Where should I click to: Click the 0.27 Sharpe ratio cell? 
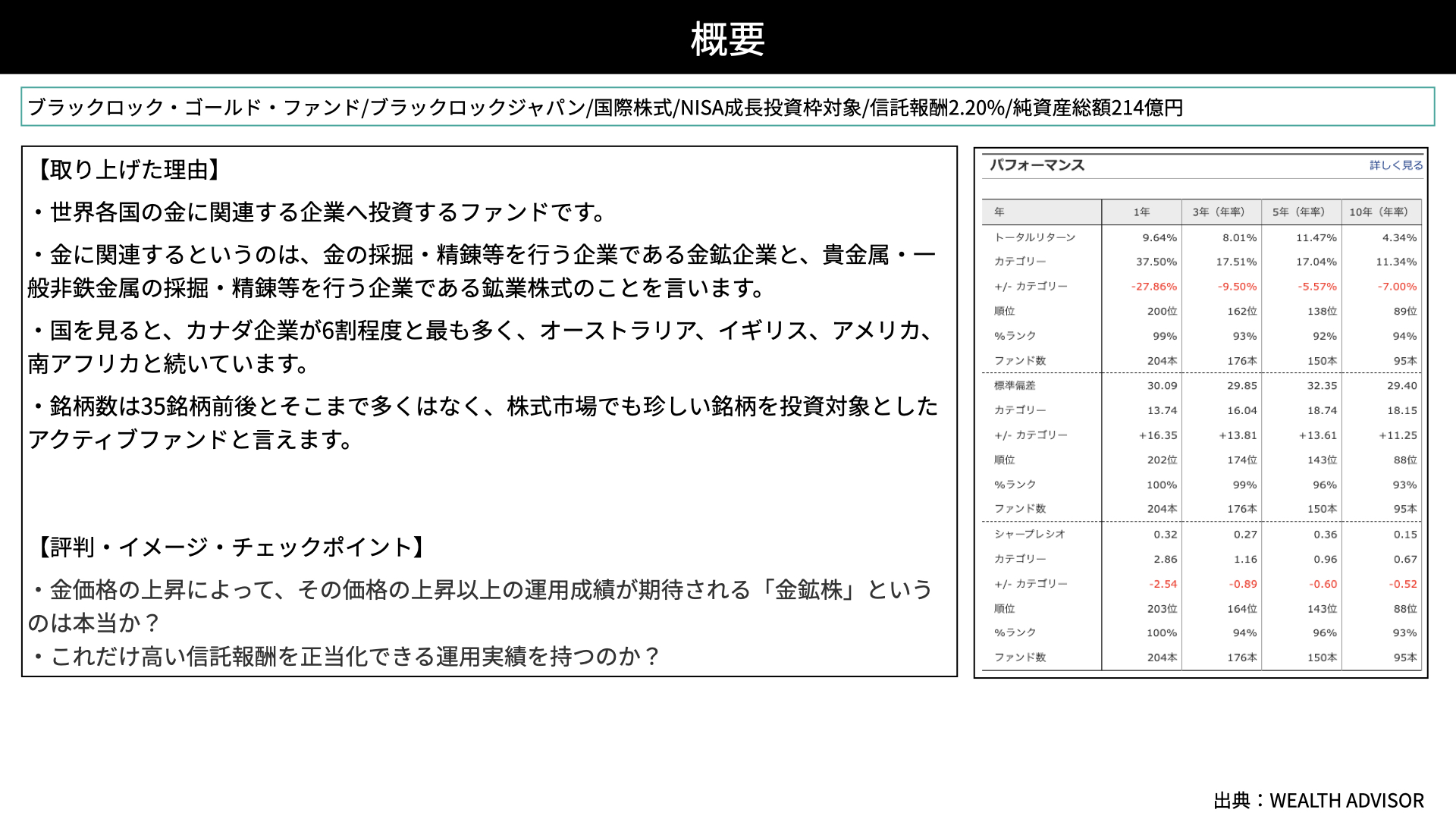pos(1245,535)
